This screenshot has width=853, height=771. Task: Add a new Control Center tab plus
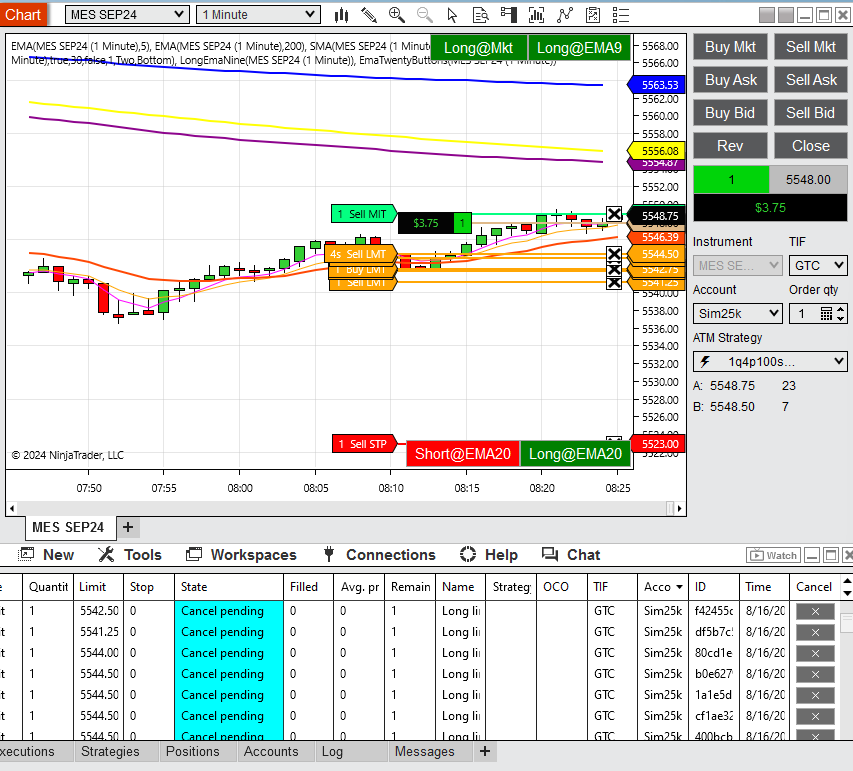coord(485,751)
